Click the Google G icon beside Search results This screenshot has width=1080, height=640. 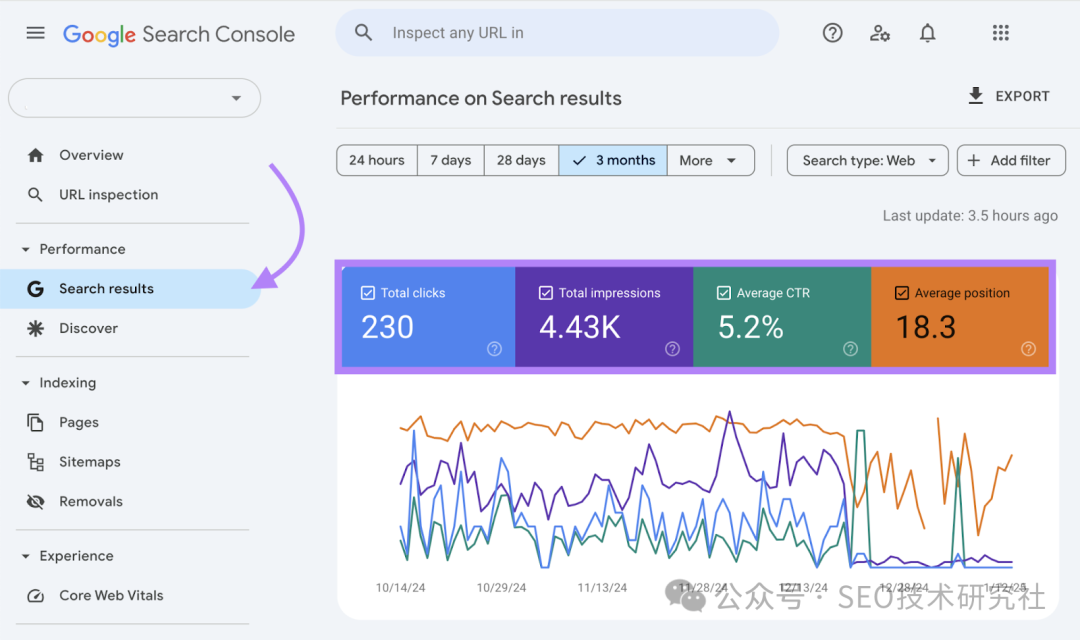click(x=35, y=289)
